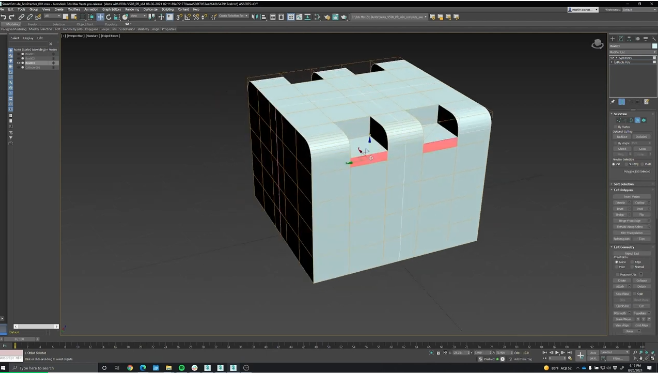Click the Undo arrow icon
The width and height of the screenshot is (659, 374).
pyautogui.click(x=3, y=17)
